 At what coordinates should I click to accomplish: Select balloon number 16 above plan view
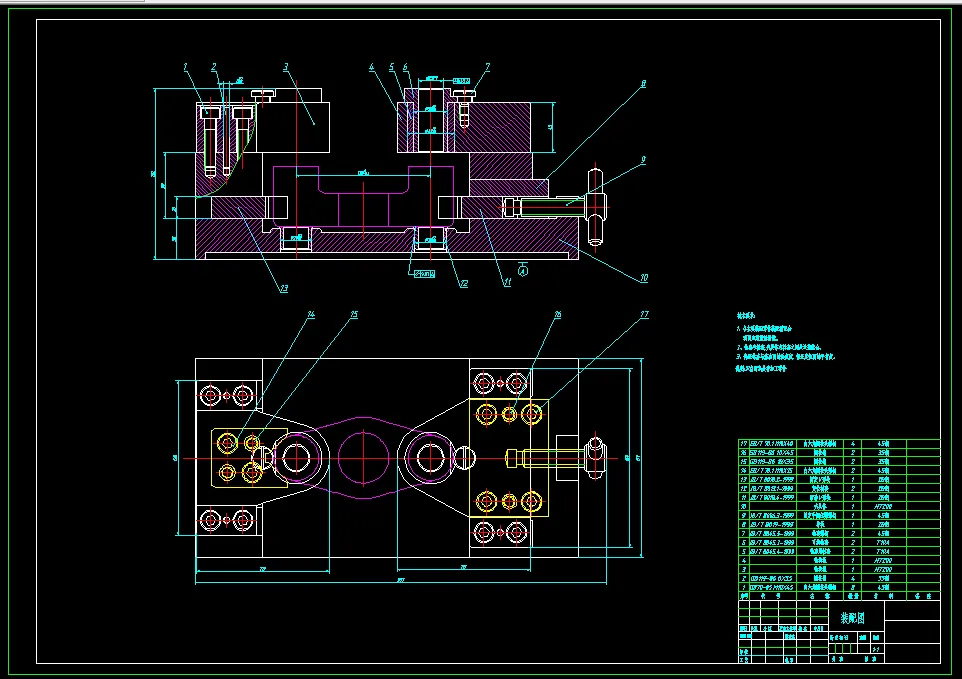tap(557, 314)
